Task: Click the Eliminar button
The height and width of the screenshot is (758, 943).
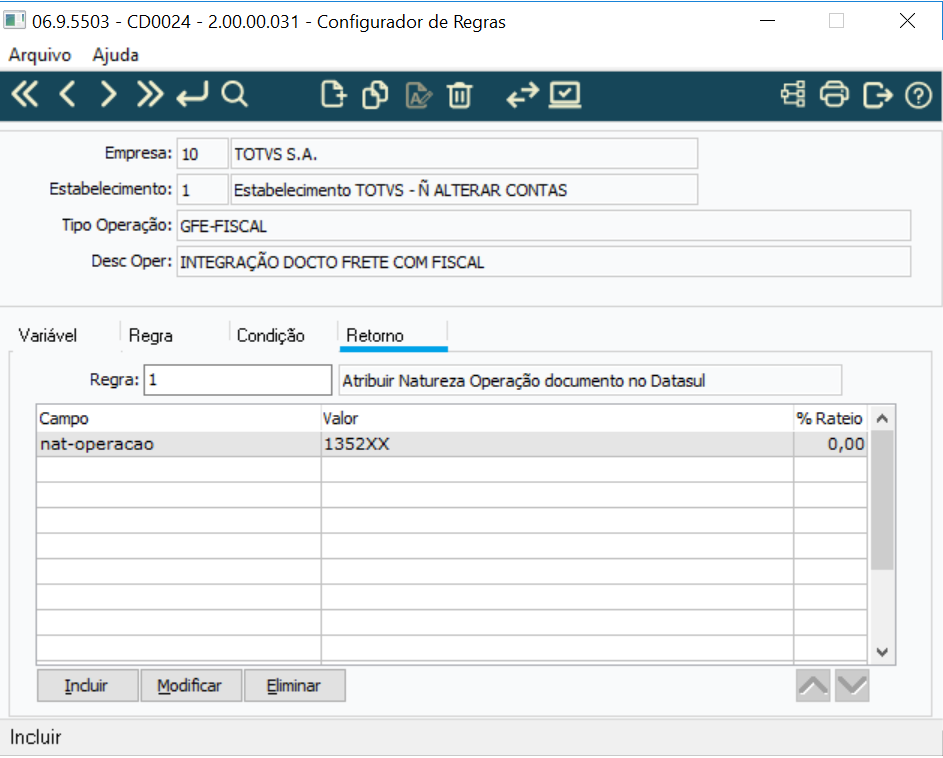Action: pos(295,685)
